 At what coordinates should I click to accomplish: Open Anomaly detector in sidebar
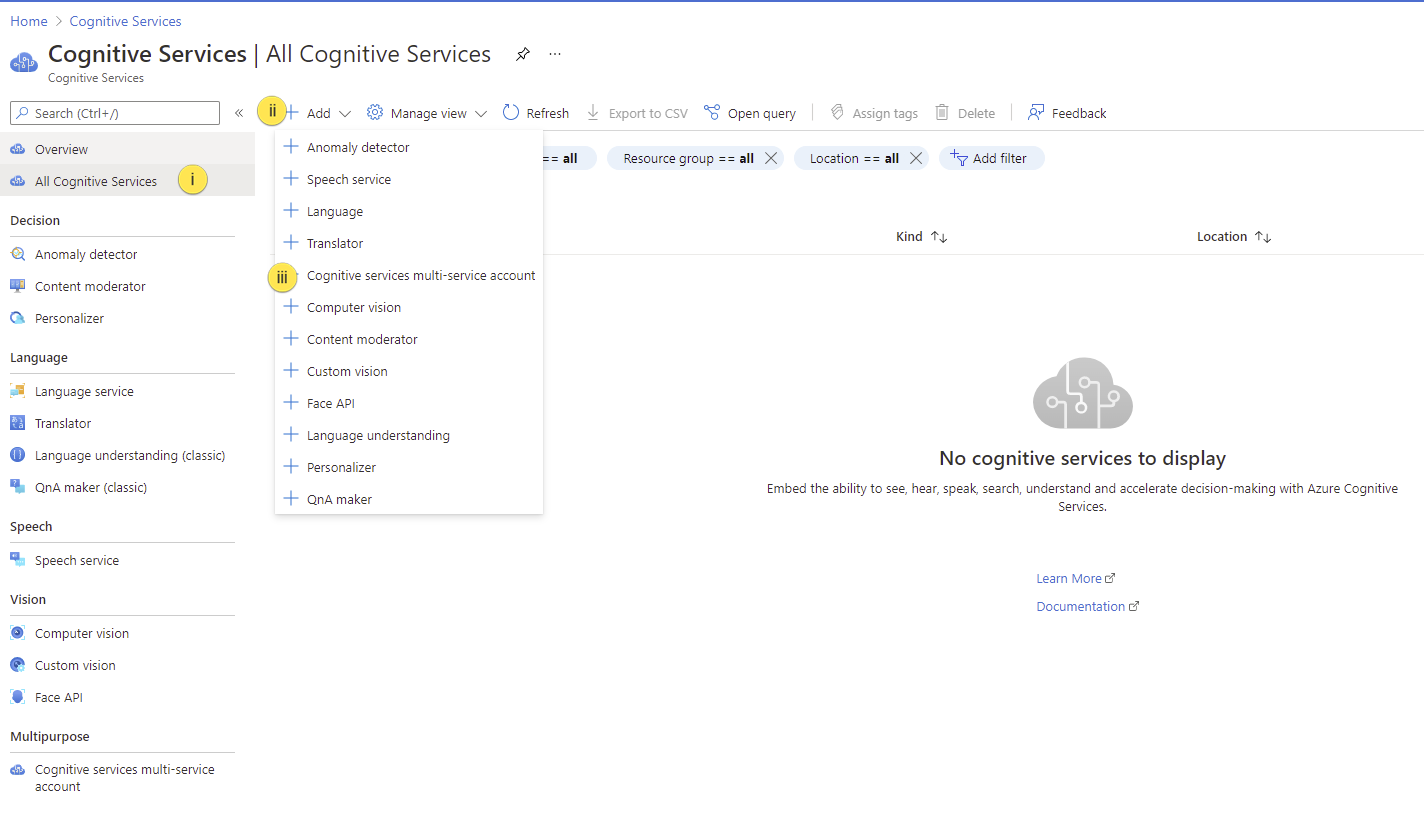[x=86, y=254]
